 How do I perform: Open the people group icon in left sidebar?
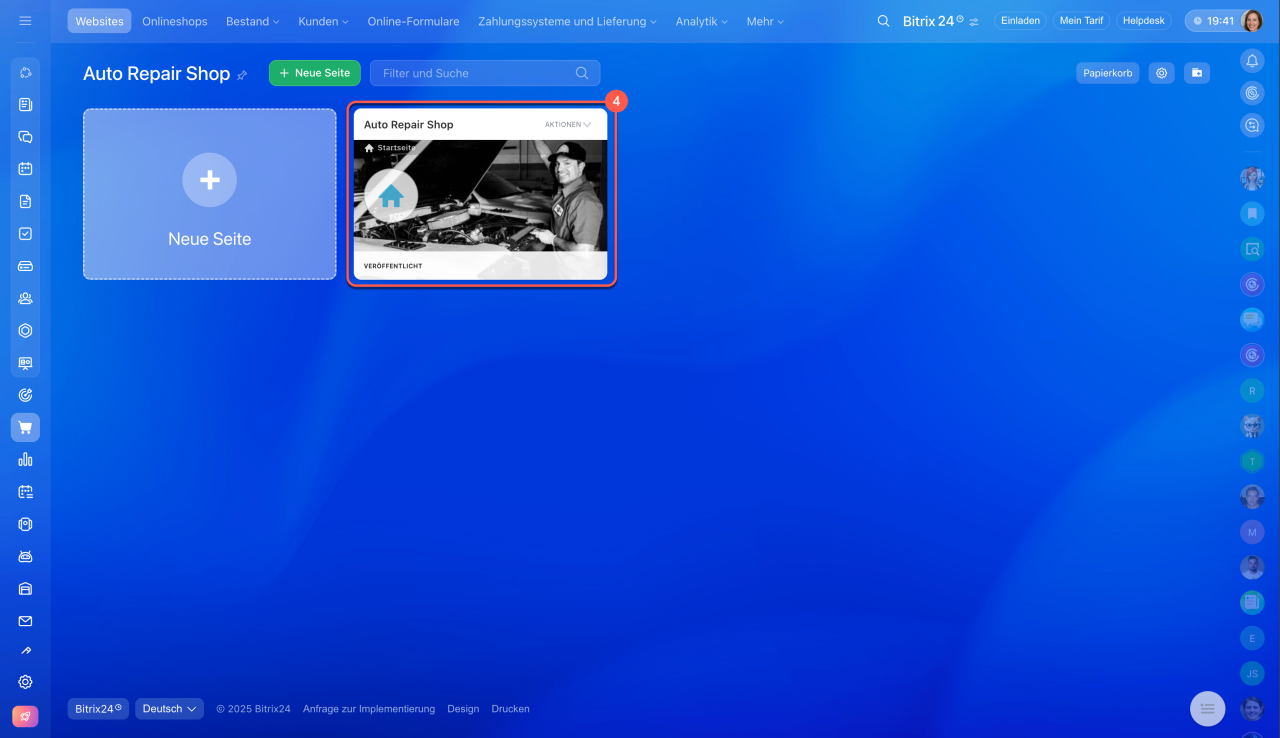[x=26, y=298]
